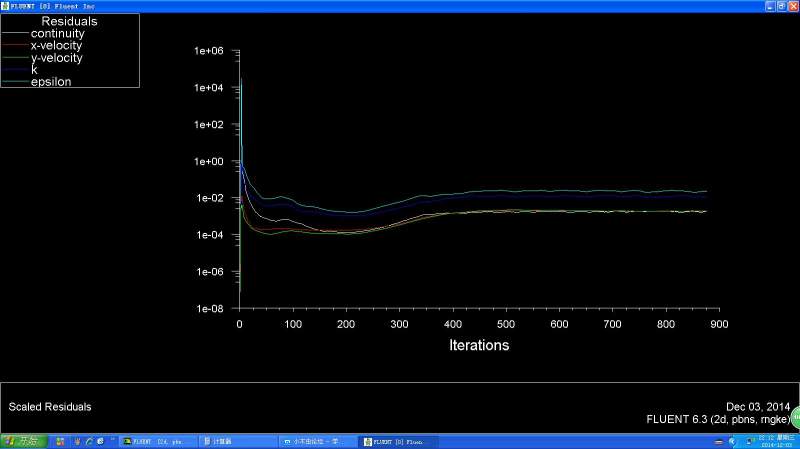800x449 pixels.
Task: Click the continuity legend entry
Action: click(57, 34)
